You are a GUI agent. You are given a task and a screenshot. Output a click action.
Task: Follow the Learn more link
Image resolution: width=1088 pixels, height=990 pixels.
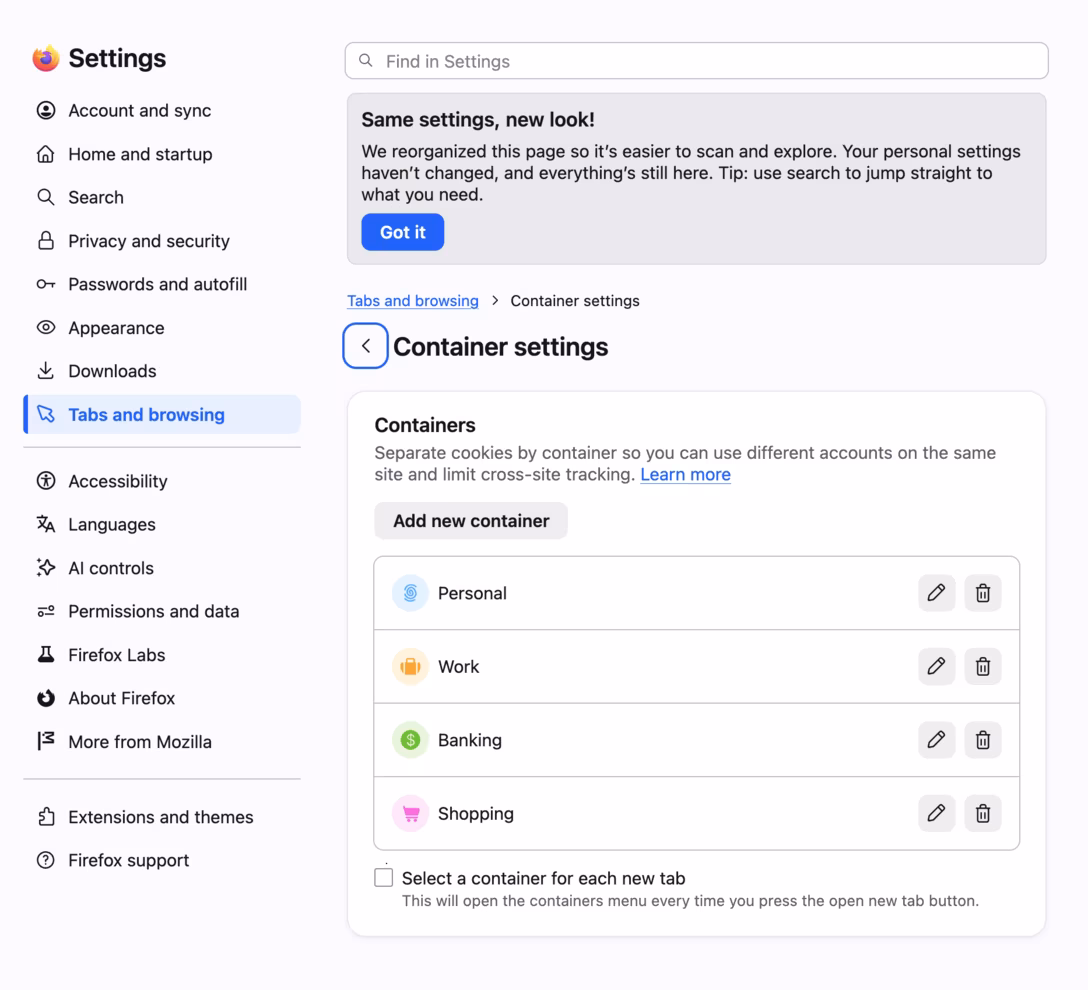[686, 475]
